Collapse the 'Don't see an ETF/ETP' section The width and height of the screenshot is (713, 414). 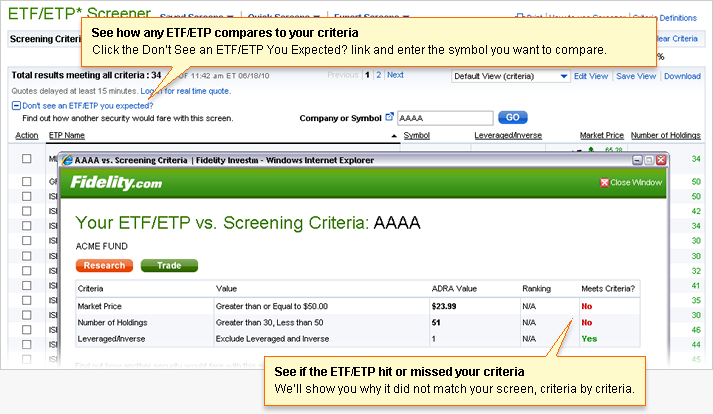[x=16, y=105]
